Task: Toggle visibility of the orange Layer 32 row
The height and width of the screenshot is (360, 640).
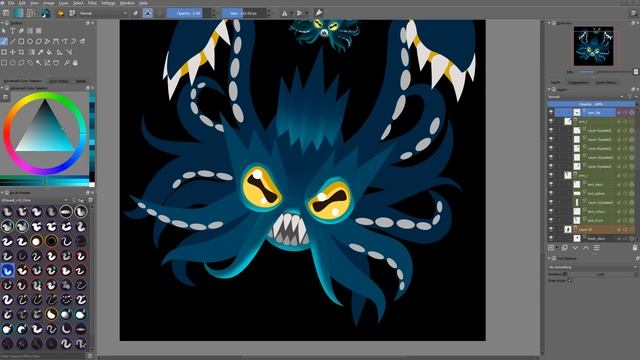Action: (551, 229)
